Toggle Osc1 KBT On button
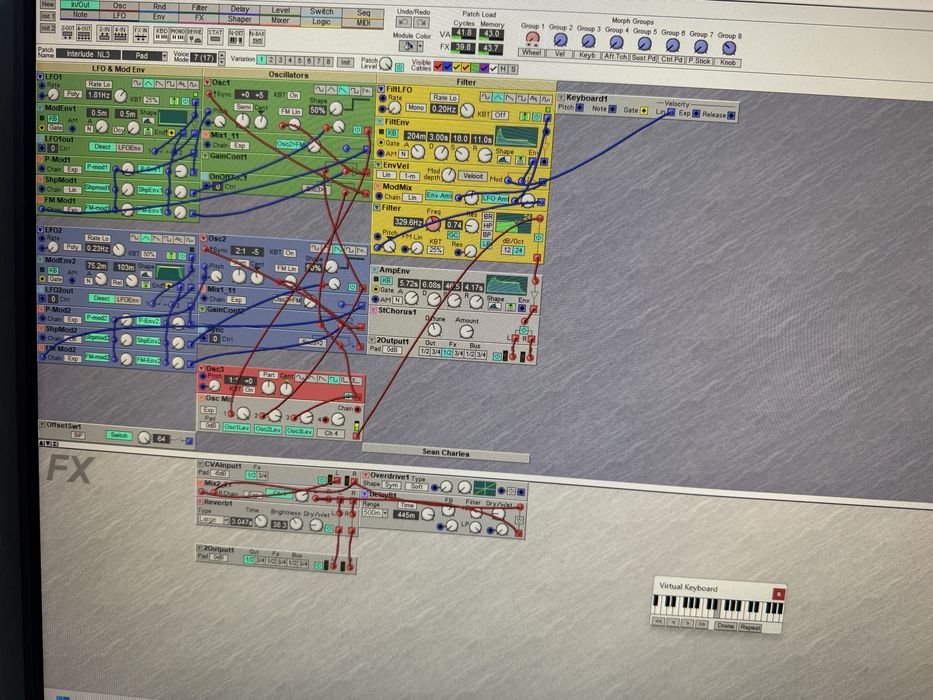 pyautogui.click(x=294, y=95)
